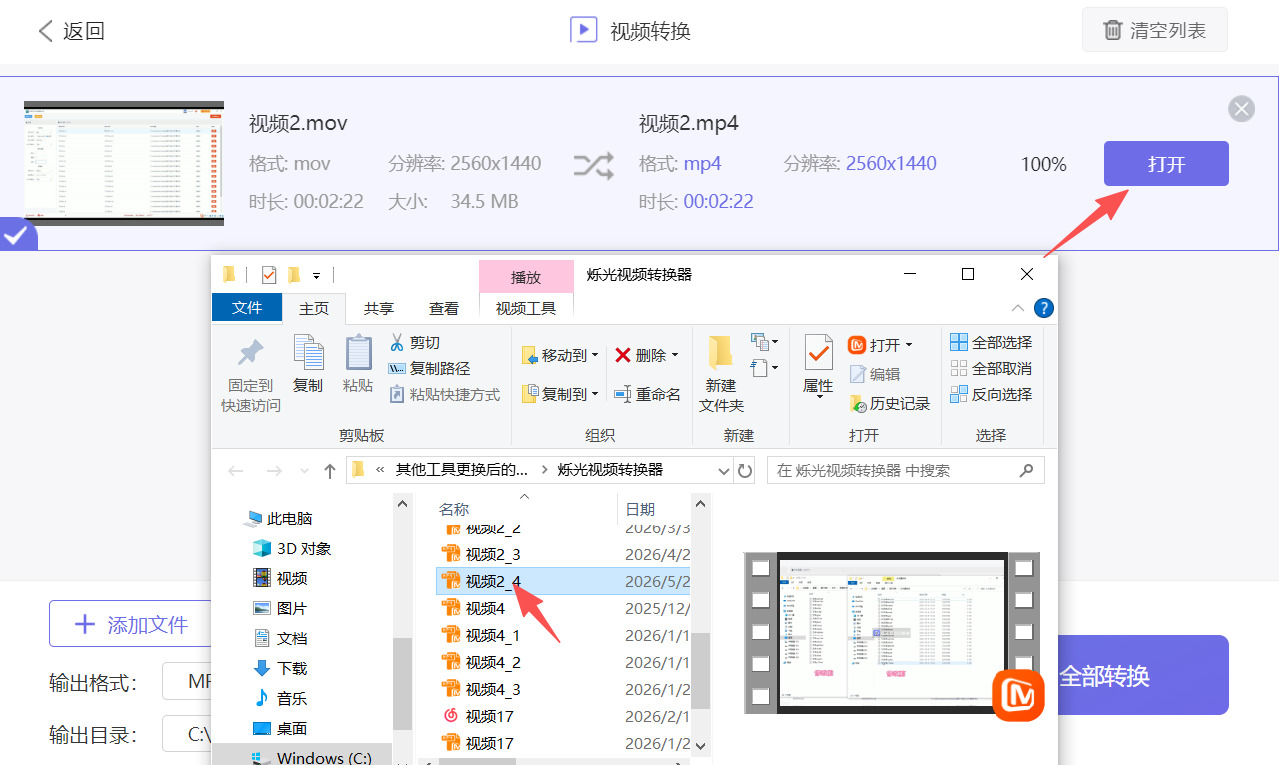Viewport: 1279px width, 765px height.
Task: Click the video preview thumbnail pane
Action: [891, 632]
